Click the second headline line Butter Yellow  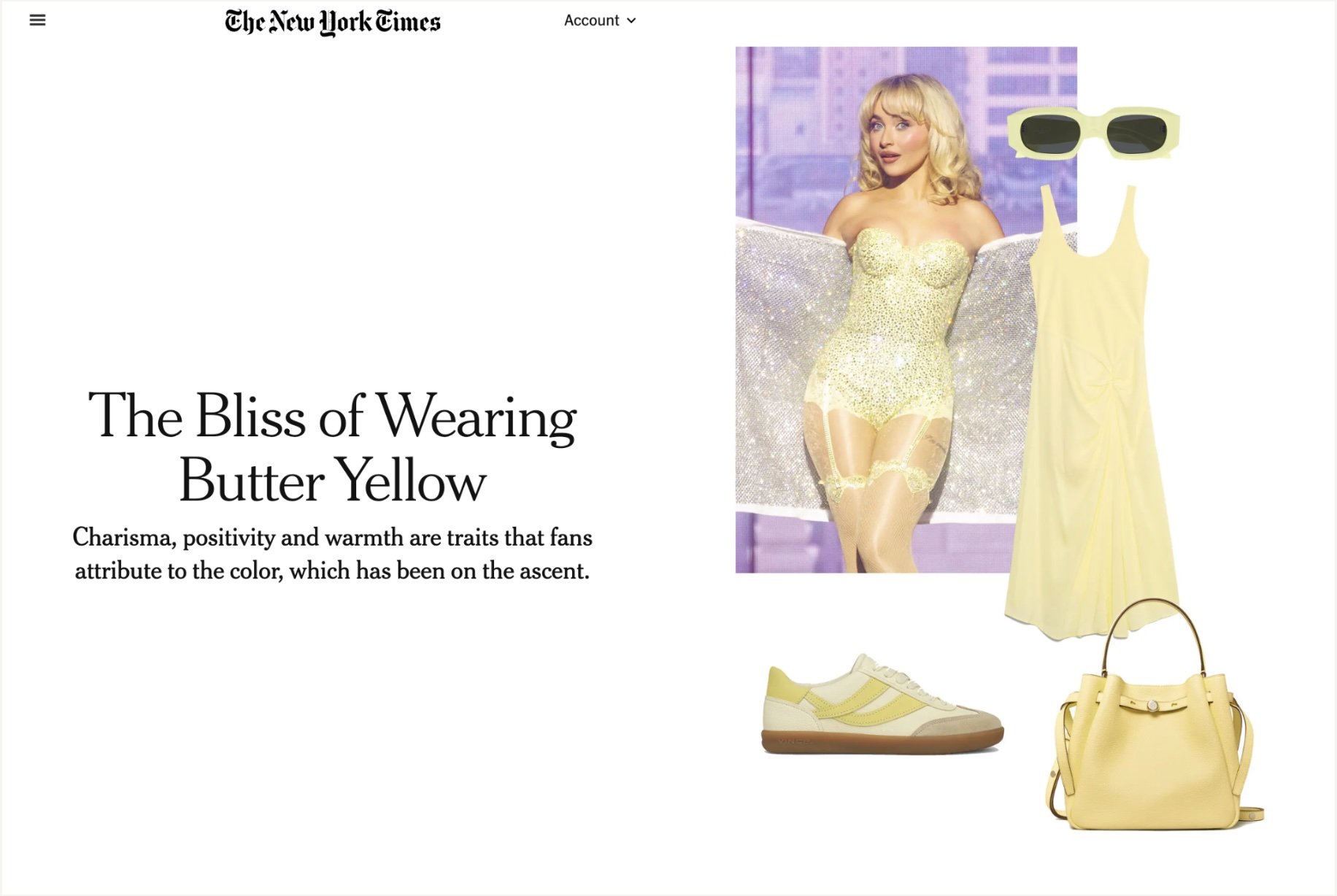[333, 481]
